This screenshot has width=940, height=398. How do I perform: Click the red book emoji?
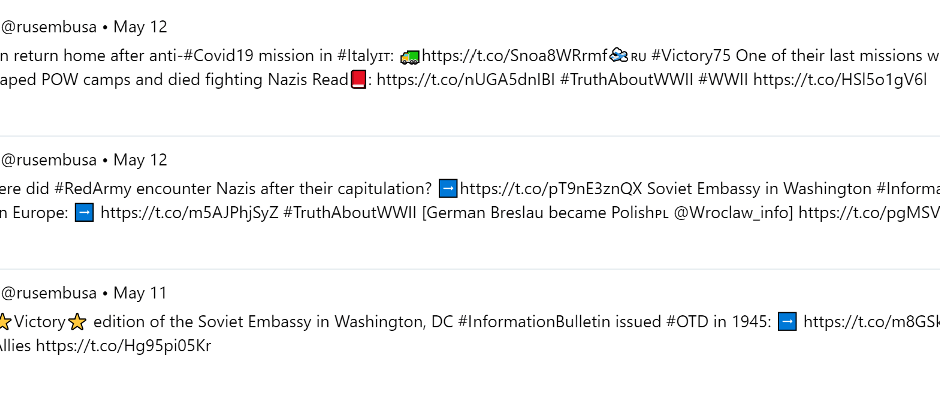(x=358, y=80)
